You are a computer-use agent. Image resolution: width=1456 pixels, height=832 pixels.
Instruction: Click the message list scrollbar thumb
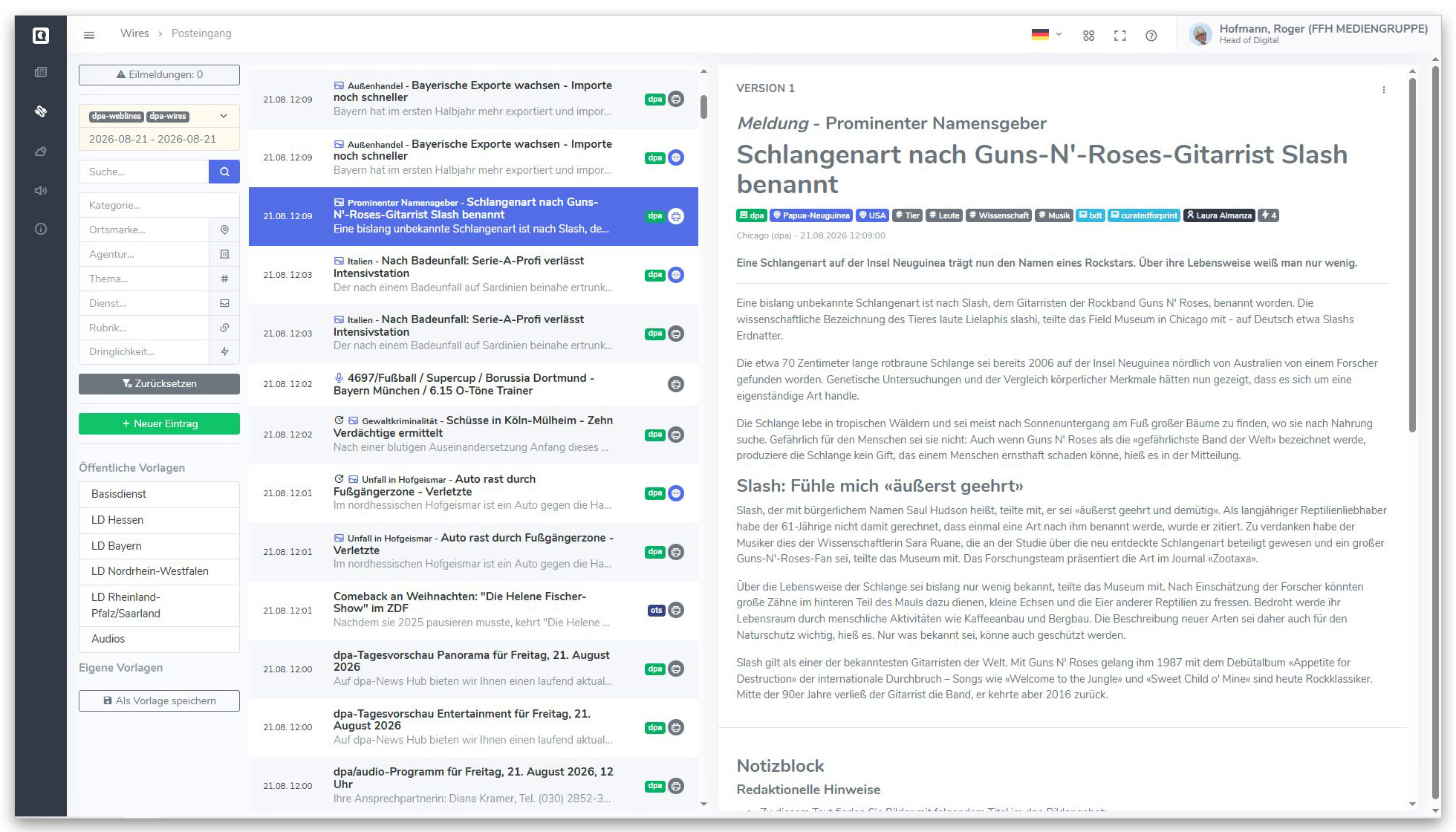pos(703,107)
